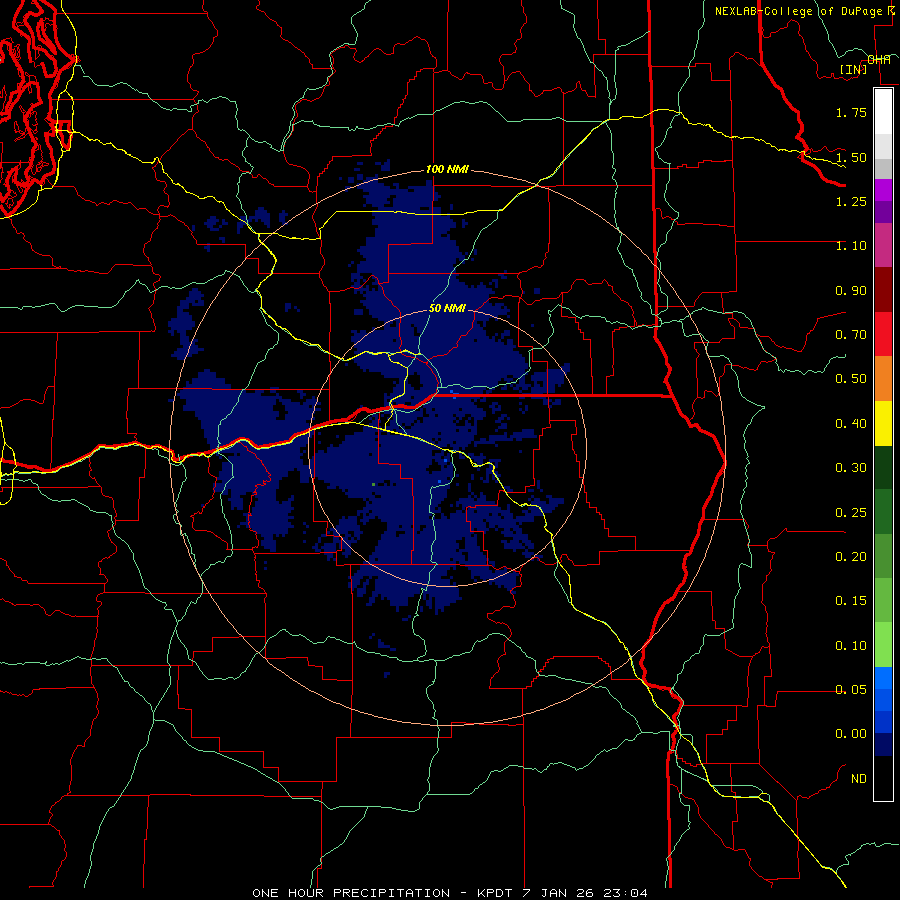
Task: Click the orange legend swatch
Action: [883, 378]
